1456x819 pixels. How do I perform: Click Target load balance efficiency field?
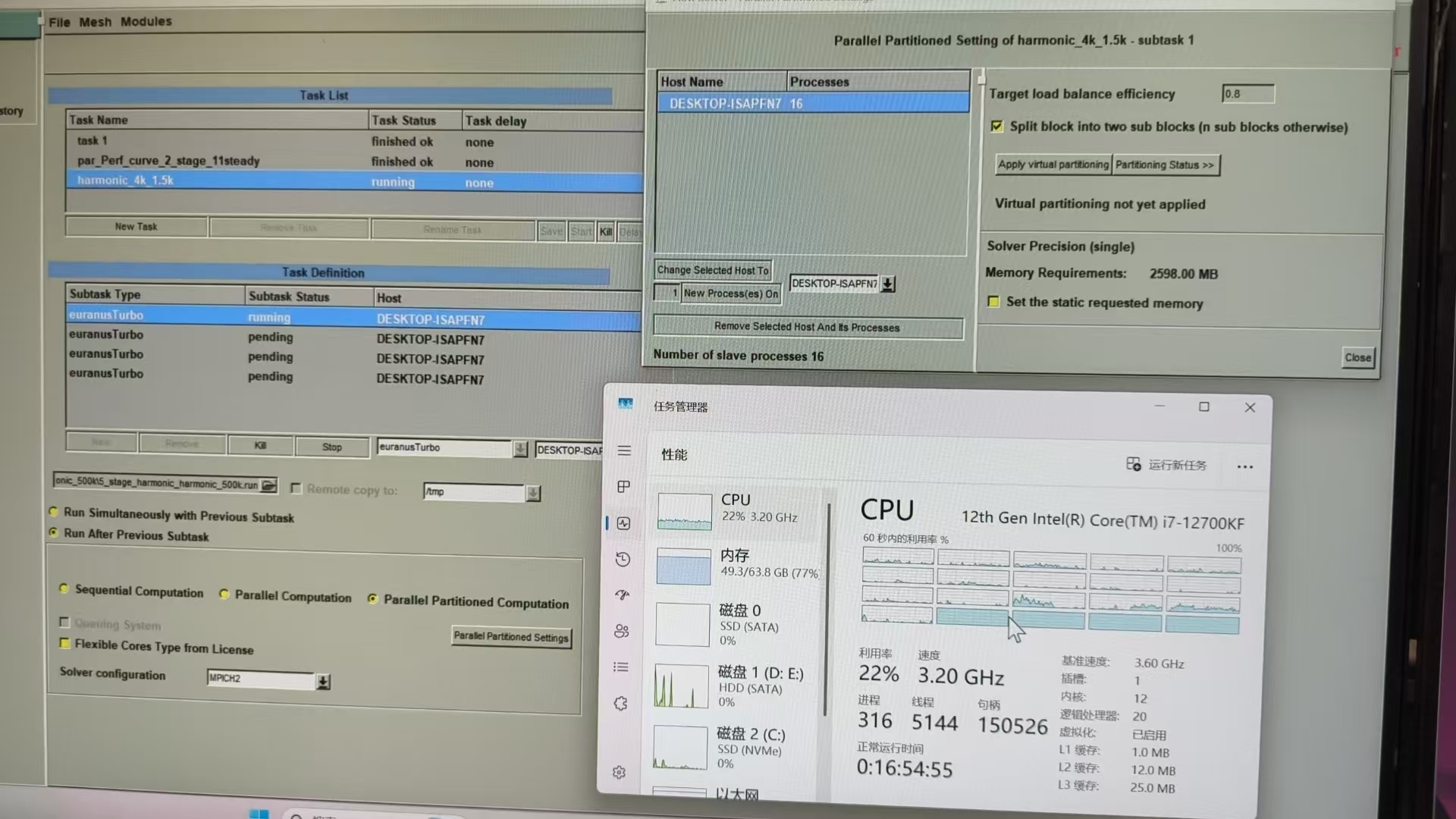1247,93
